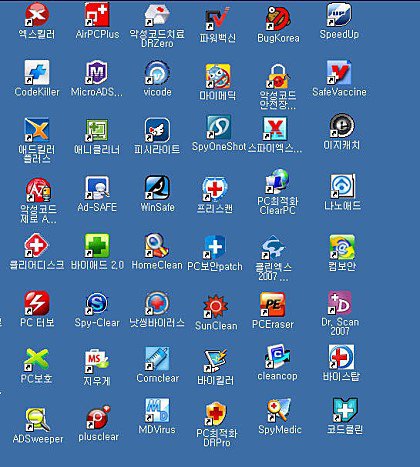Open the SpyOneShot shortcut
Image resolution: width=420 pixels, height=467 pixels.
pos(218,127)
